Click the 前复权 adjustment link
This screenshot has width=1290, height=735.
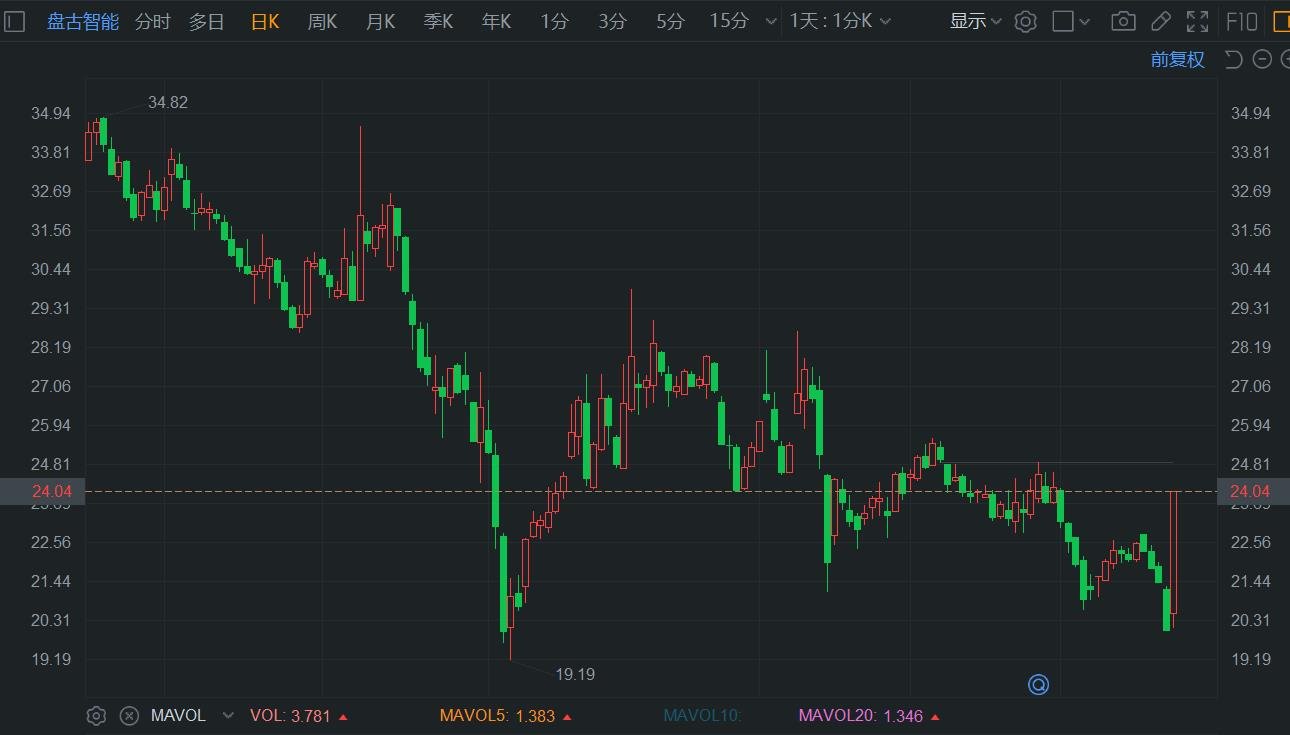tap(1178, 59)
